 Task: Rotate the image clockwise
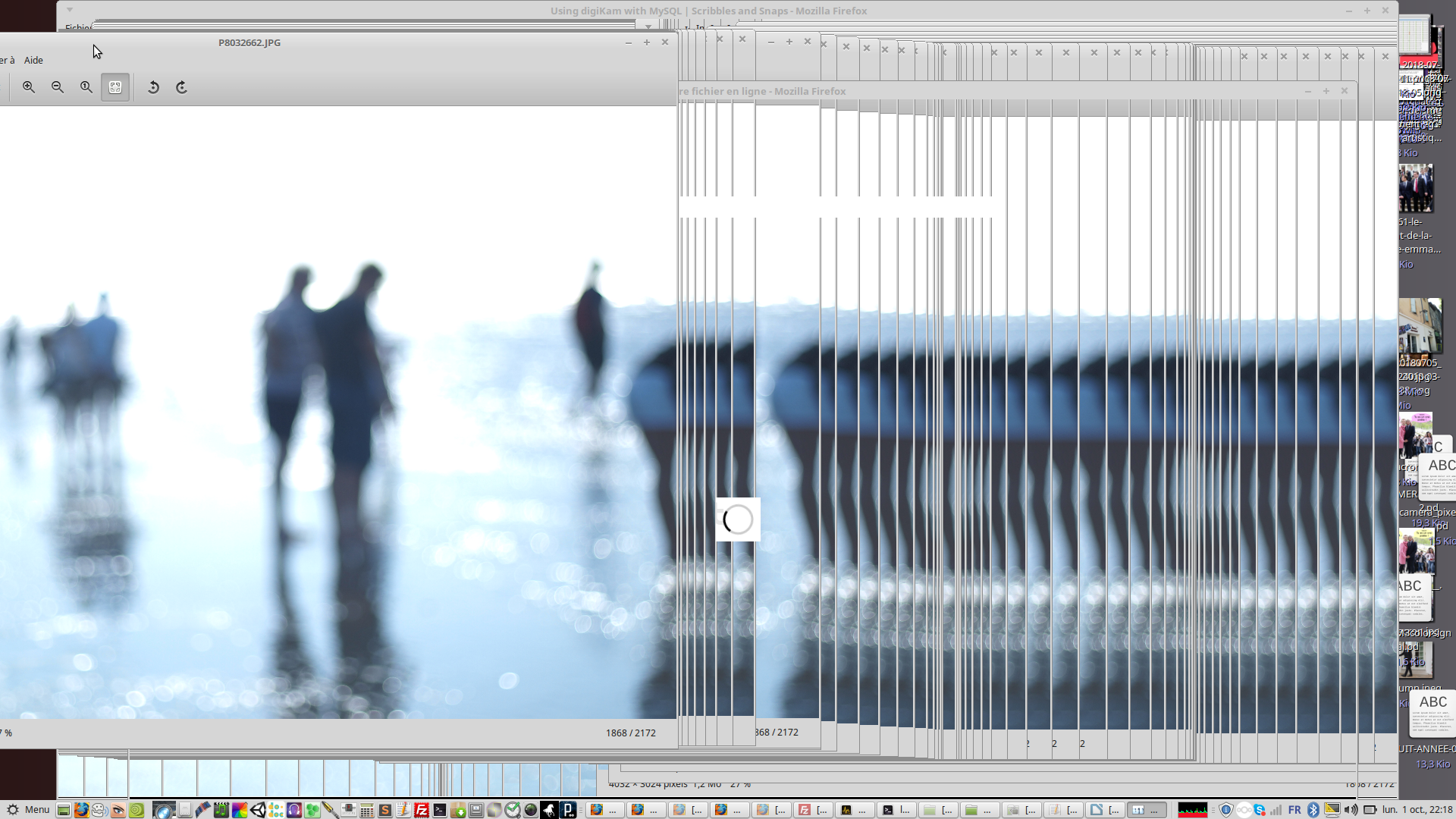coord(182,87)
